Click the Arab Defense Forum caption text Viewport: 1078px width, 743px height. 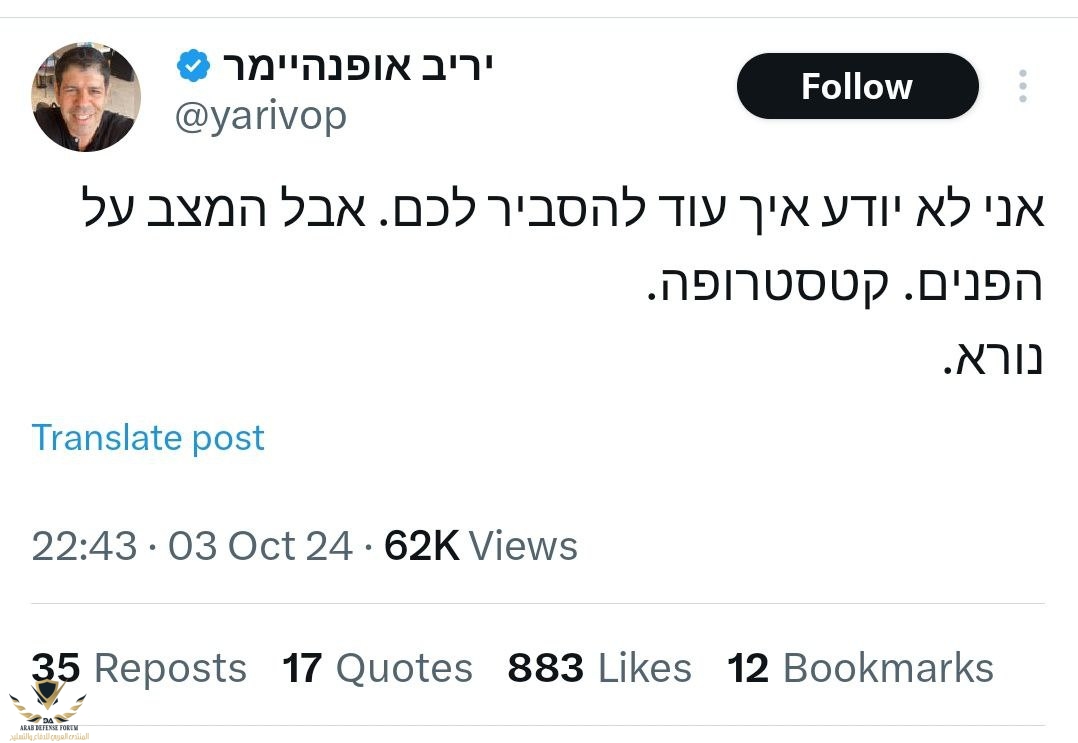(x=48, y=732)
